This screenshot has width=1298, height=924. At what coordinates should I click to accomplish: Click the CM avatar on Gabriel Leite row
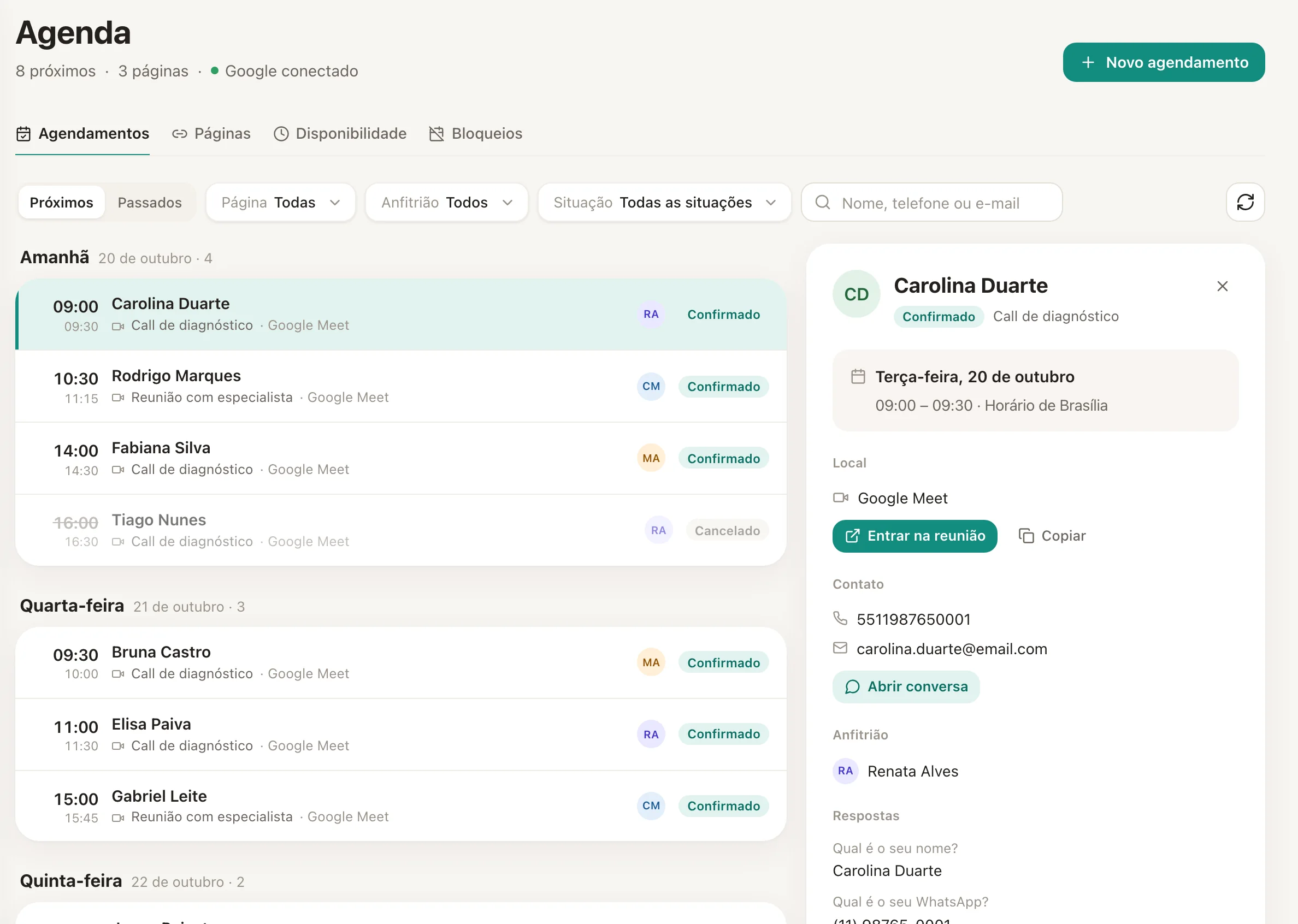coord(651,805)
